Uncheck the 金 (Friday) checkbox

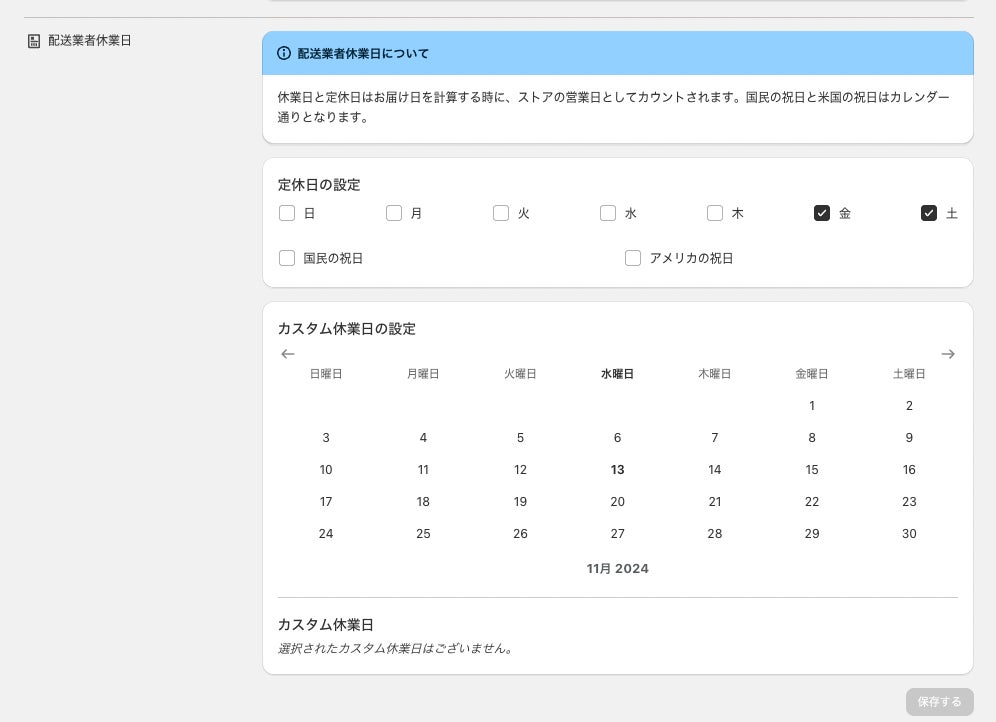pos(822,213)
